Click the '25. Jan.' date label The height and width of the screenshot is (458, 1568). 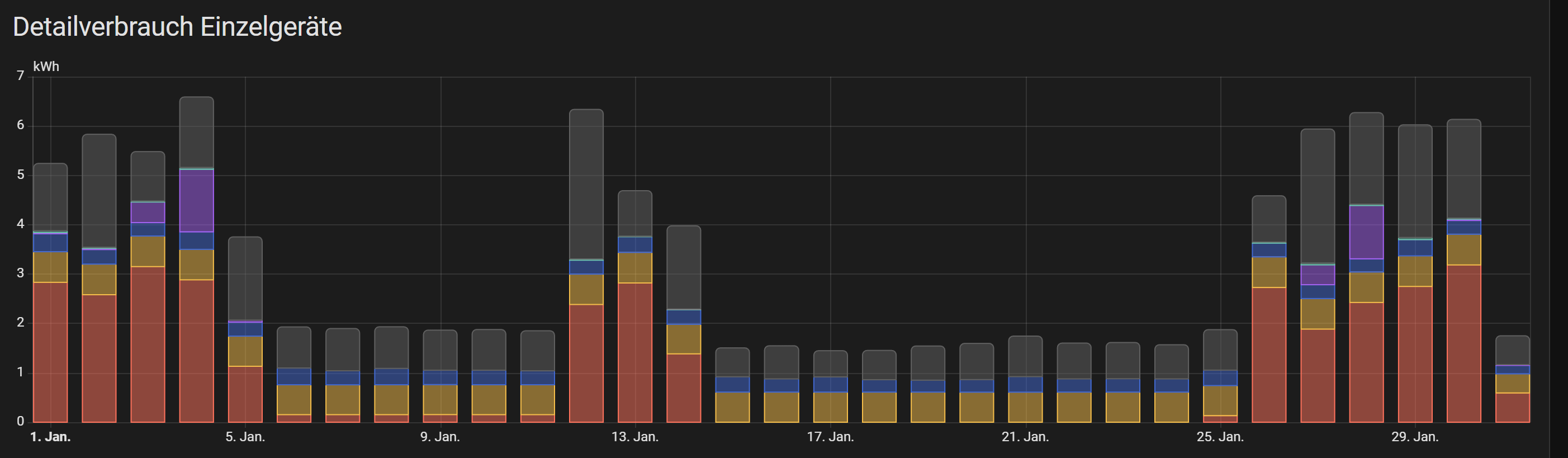1220,437
